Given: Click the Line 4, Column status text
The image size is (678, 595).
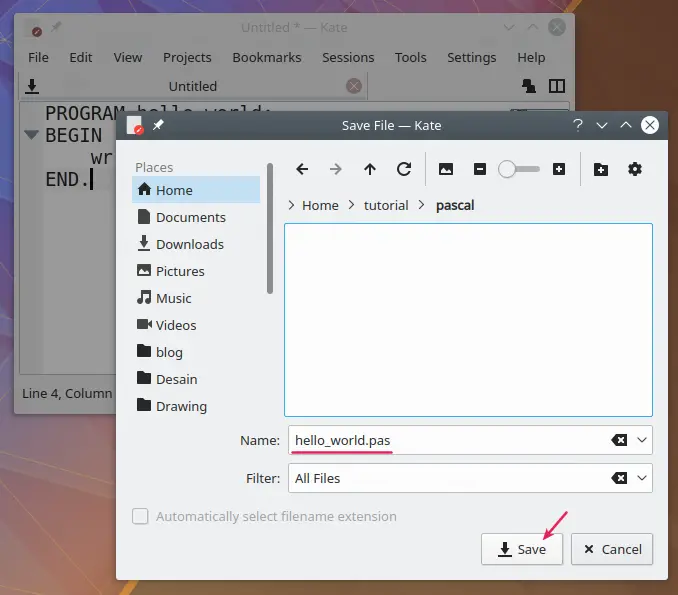Looking at the screenshot, I should [x=67, y=393].
